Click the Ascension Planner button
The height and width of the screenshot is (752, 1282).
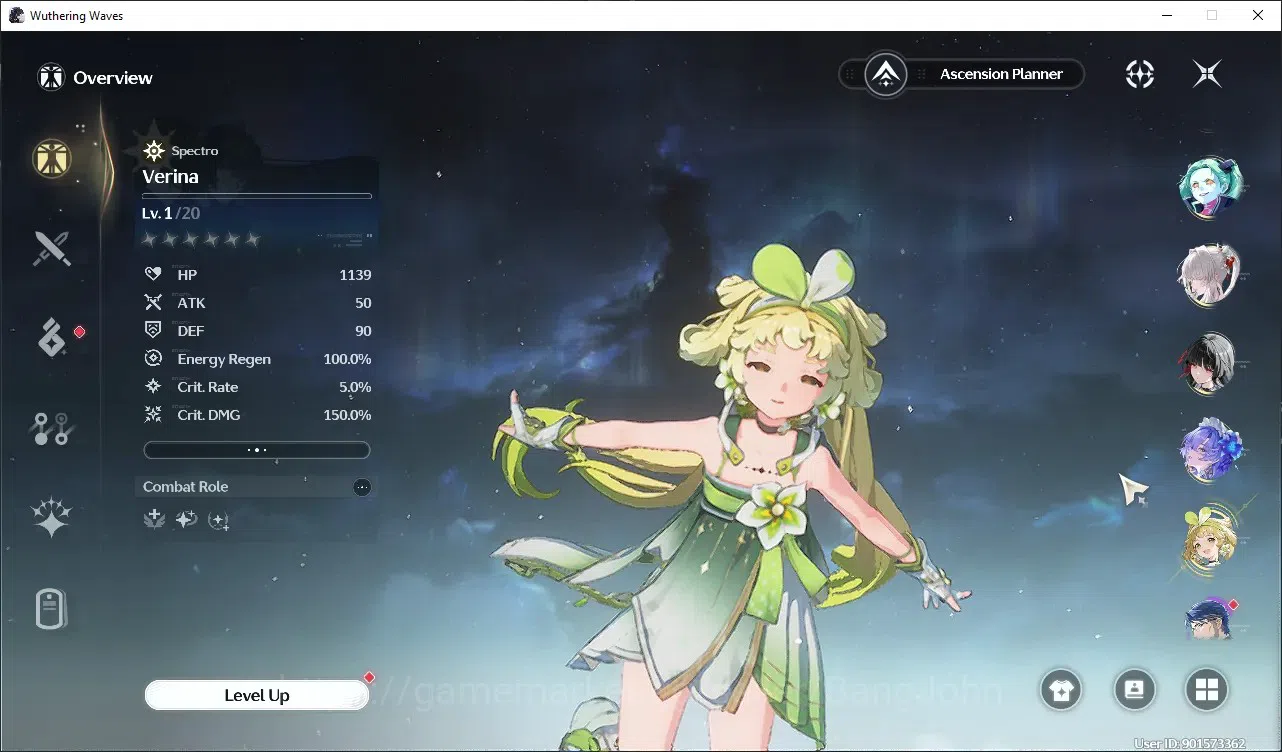tap(962, 74)
